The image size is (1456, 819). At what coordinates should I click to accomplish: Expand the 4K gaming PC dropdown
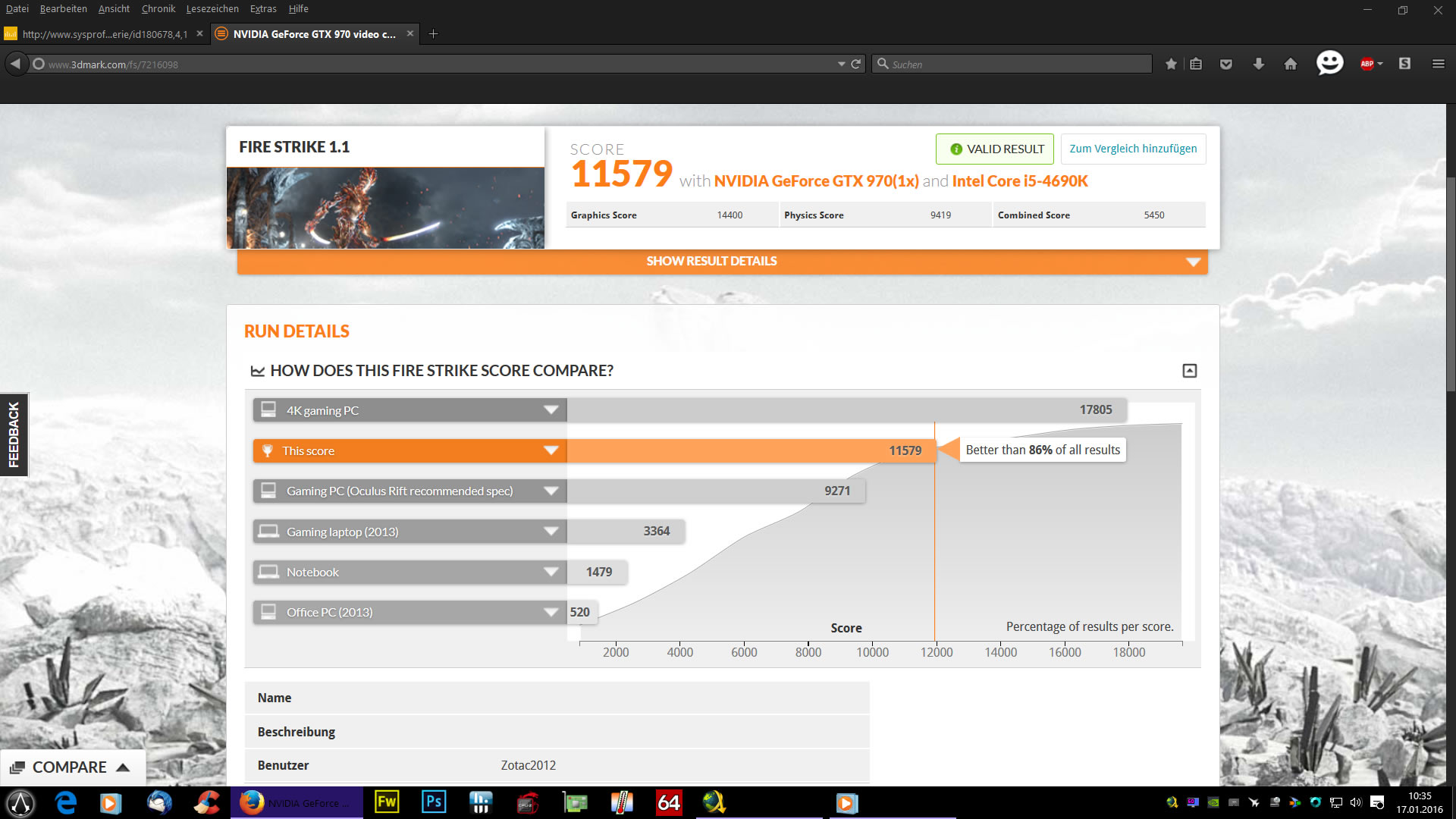point(551,410)
